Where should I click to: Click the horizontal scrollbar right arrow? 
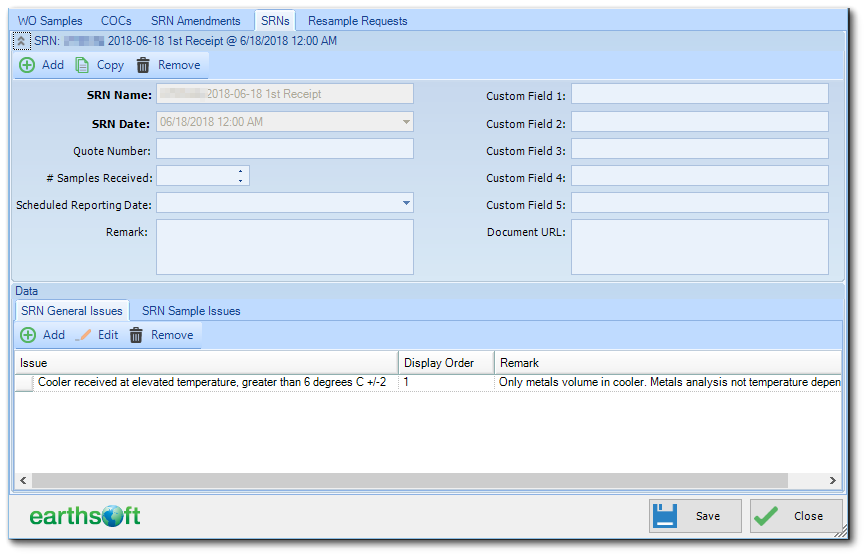point(833,481)
